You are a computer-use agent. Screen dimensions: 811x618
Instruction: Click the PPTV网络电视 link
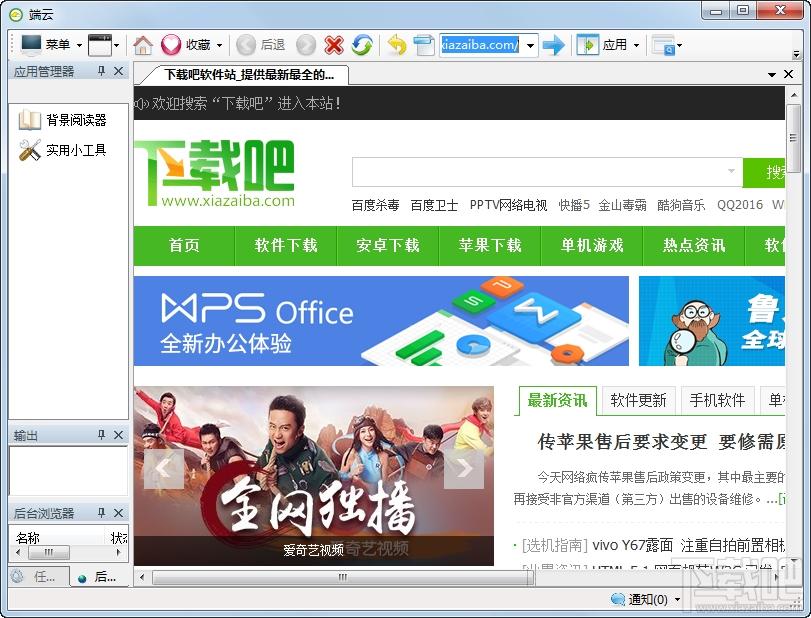508,205
